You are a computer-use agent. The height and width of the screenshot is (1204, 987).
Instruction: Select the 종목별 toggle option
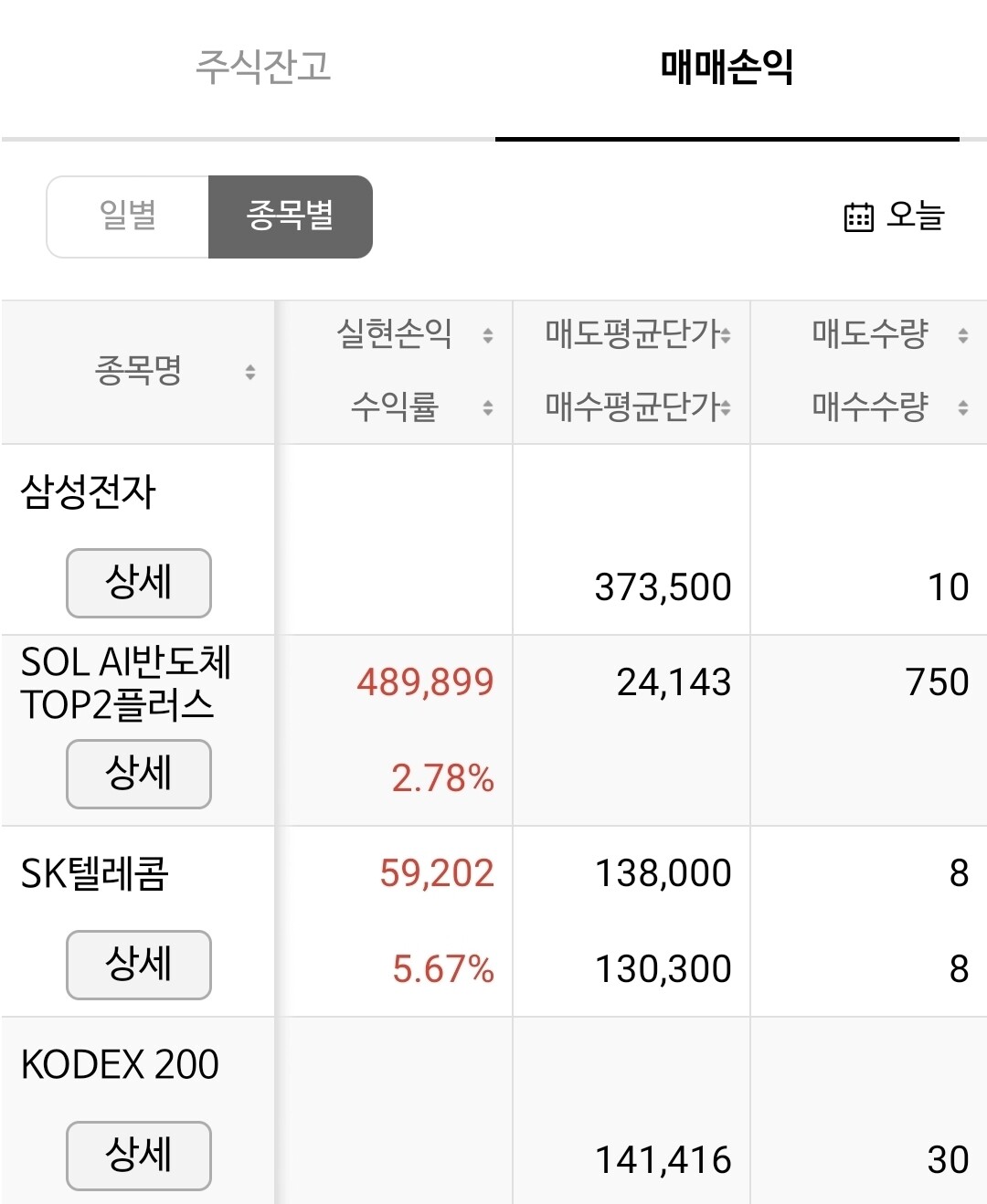291,217
